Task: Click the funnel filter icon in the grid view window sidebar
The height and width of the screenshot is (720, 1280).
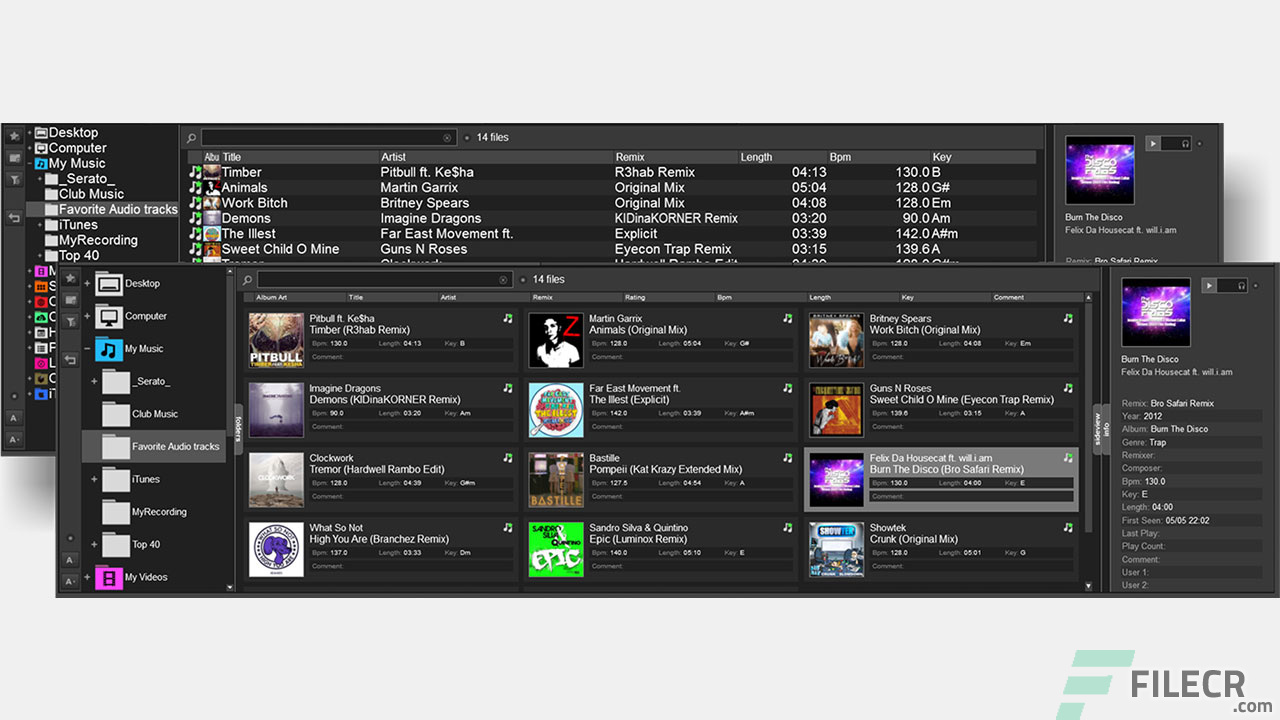Action: coord(70,321)
